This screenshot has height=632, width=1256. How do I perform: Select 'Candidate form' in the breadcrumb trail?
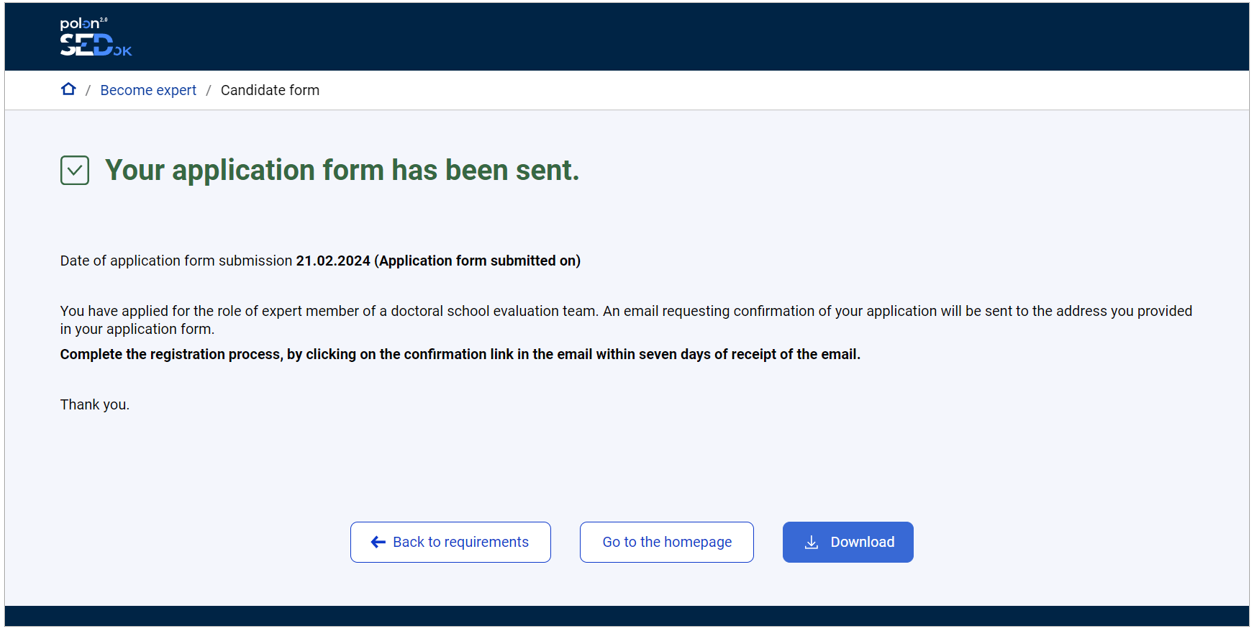click(x=270, y=90)
